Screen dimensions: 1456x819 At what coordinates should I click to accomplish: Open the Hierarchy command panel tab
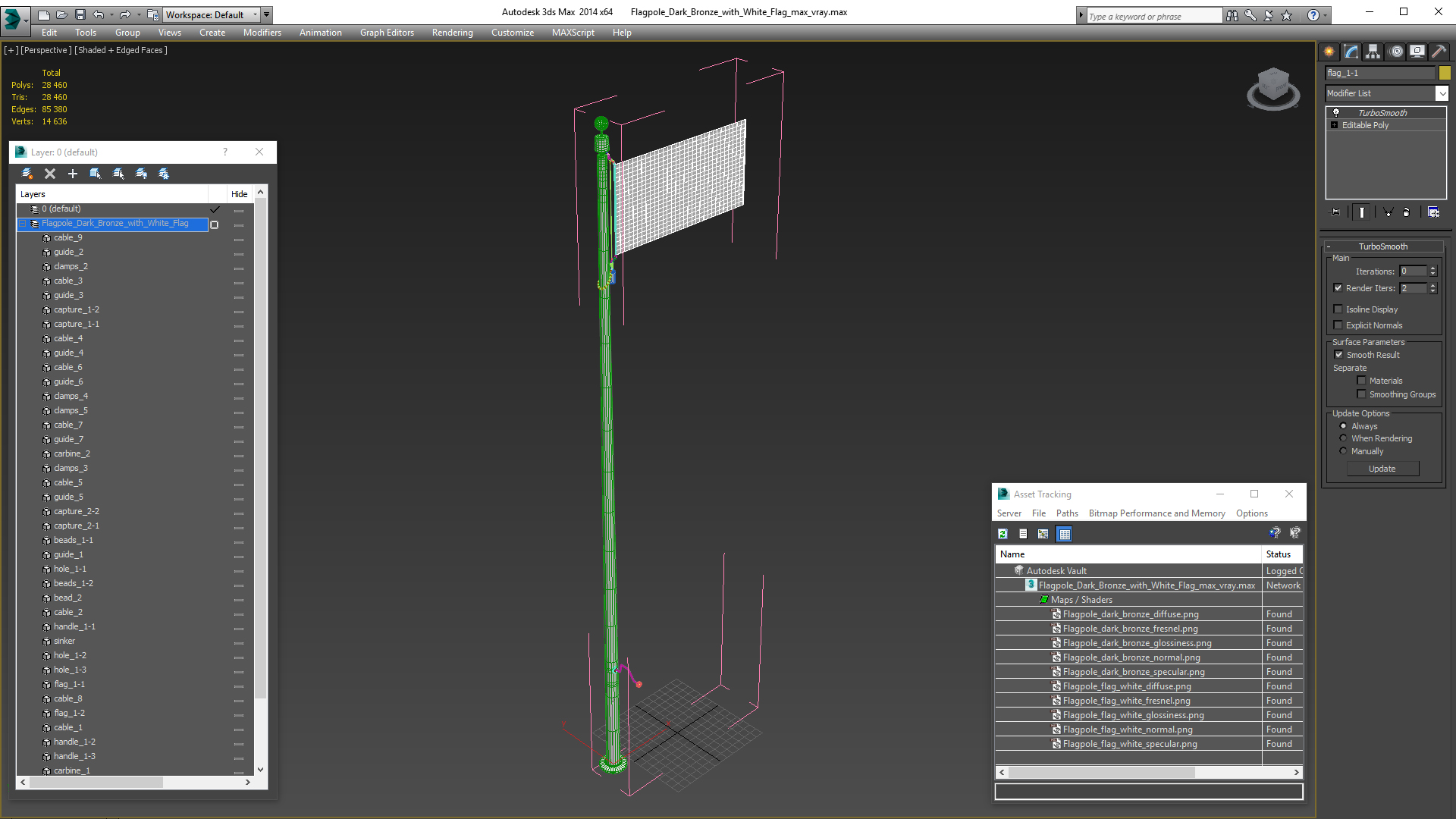point(1373,52)
